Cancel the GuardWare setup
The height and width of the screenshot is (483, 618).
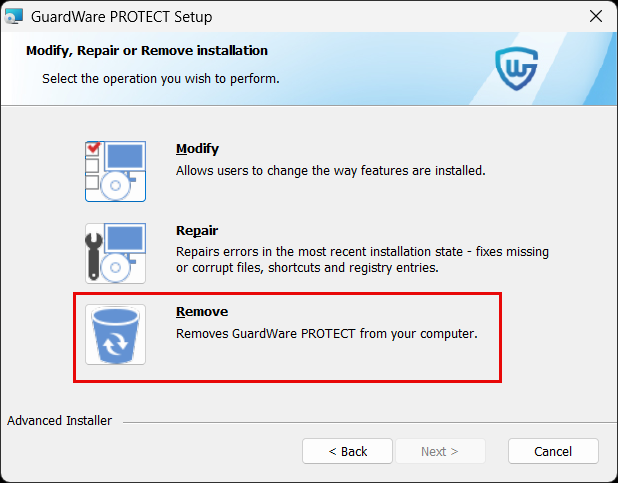553,451
